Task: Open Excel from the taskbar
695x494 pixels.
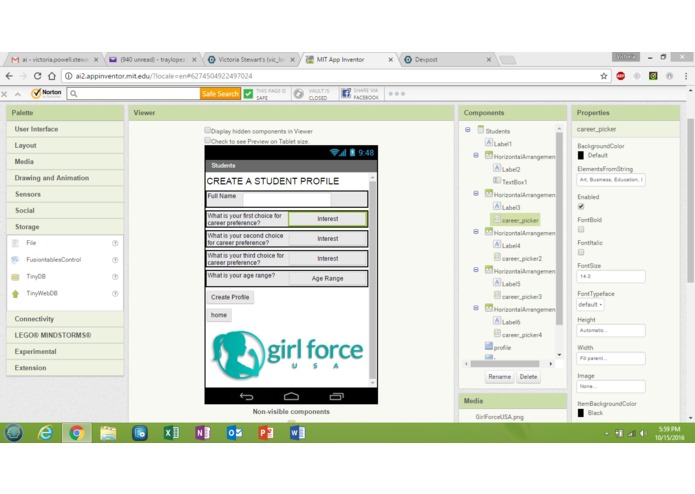Action: [x=171, y=433]
